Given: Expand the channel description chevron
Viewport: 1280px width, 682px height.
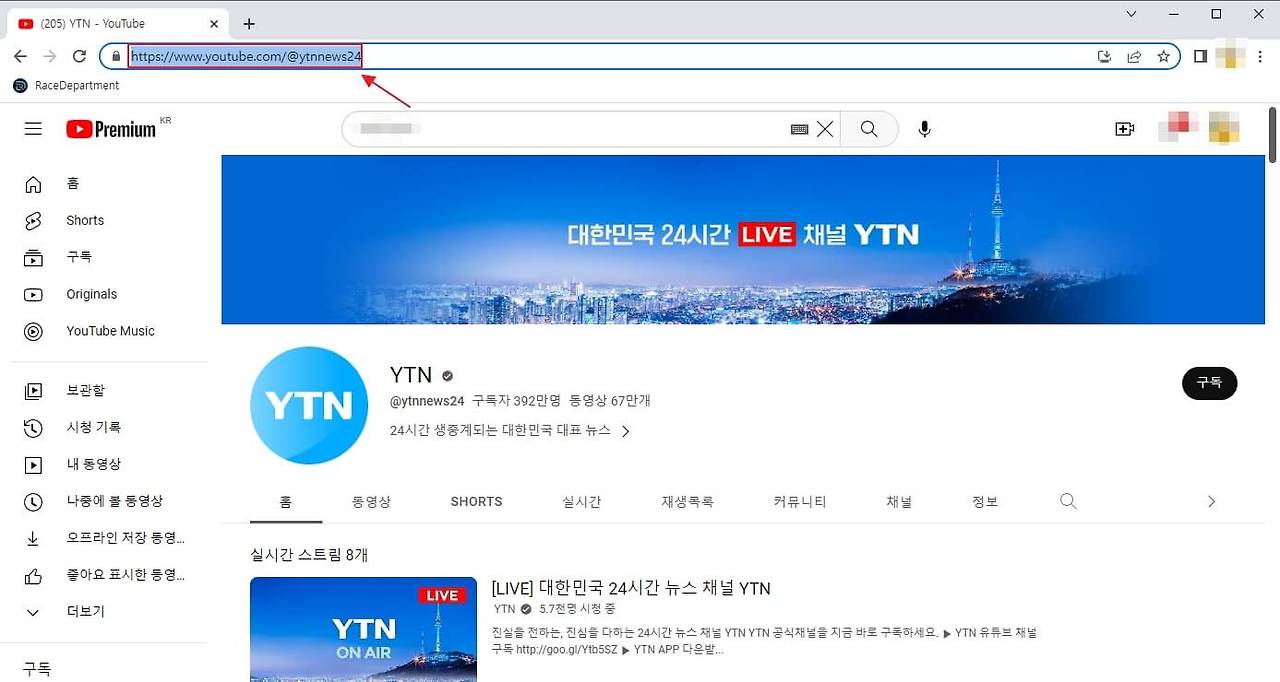Looking at the screenshot, I should pos(626,432).
